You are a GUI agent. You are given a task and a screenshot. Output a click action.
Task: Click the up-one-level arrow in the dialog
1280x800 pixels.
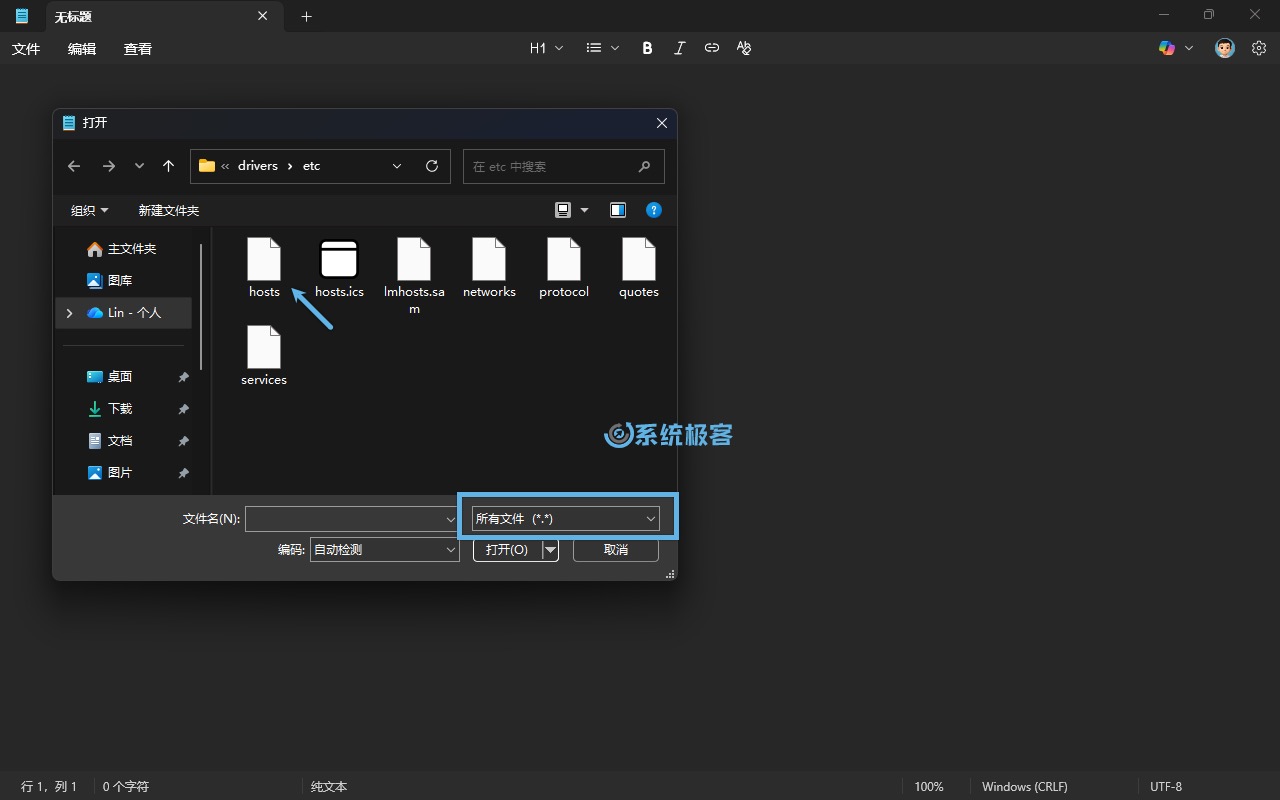pos(169,166)
